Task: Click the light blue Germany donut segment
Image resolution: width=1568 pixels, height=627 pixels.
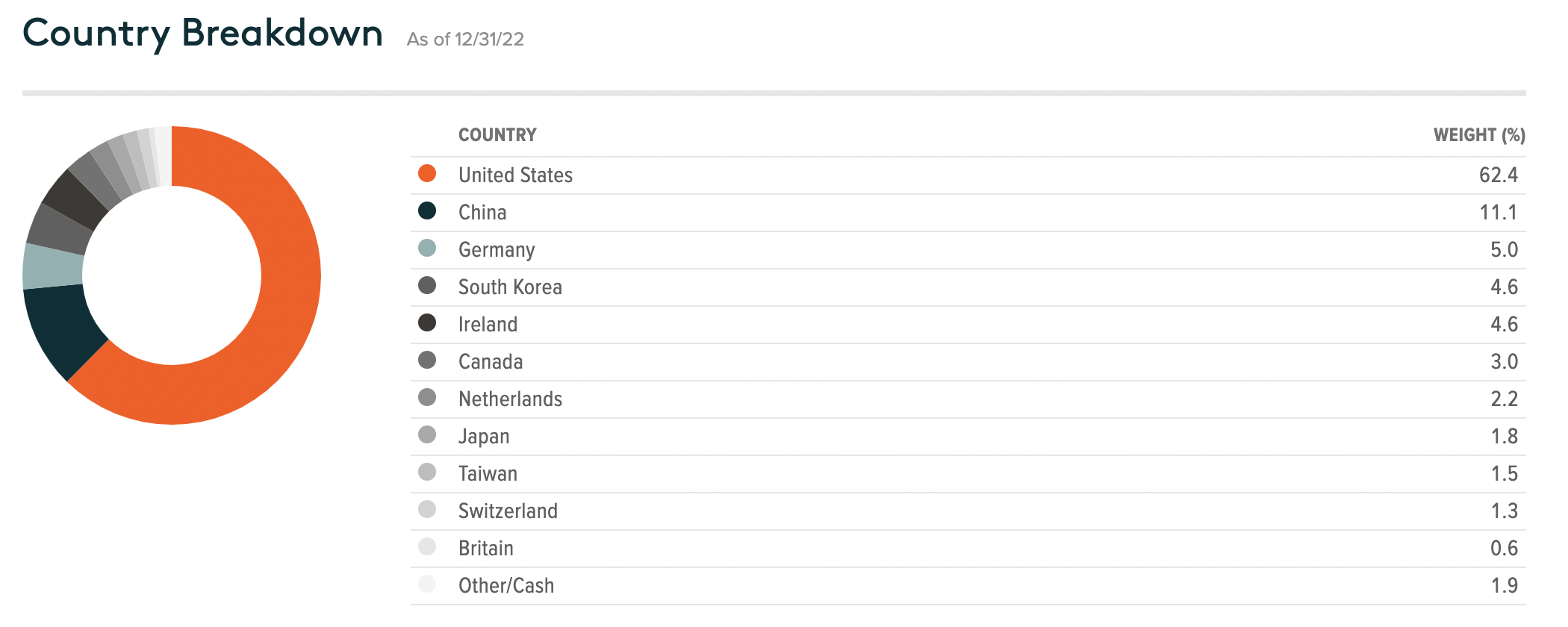Action: pos(52,266)
